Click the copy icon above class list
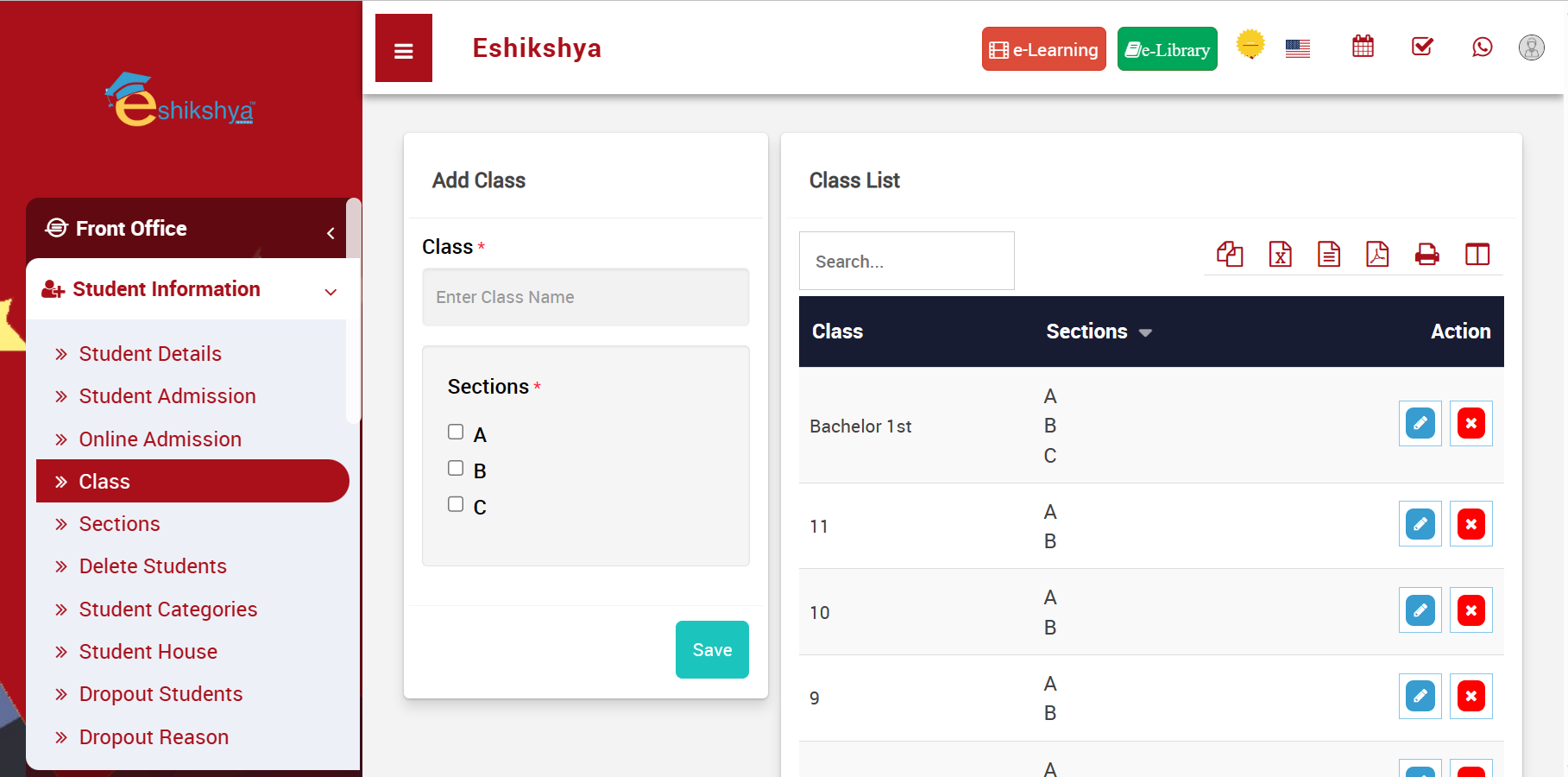This screenshot has width=1568, height=777. point(1230,255)
